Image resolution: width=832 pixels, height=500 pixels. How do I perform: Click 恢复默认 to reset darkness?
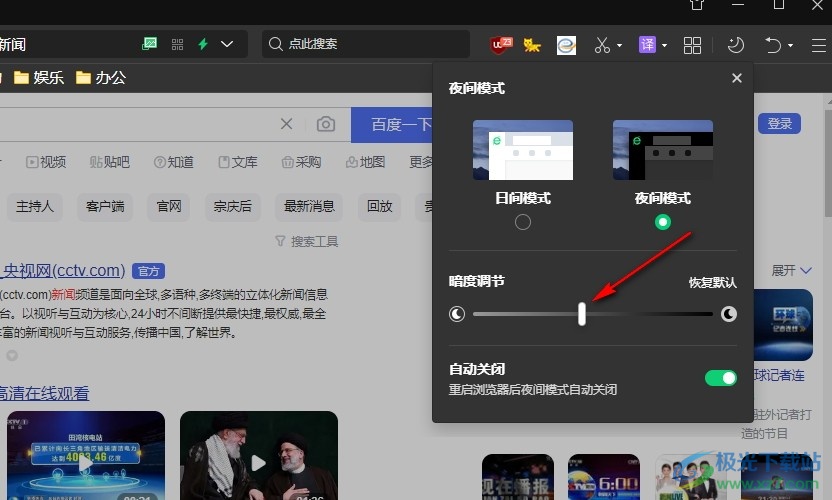click(x=713, y=282)
